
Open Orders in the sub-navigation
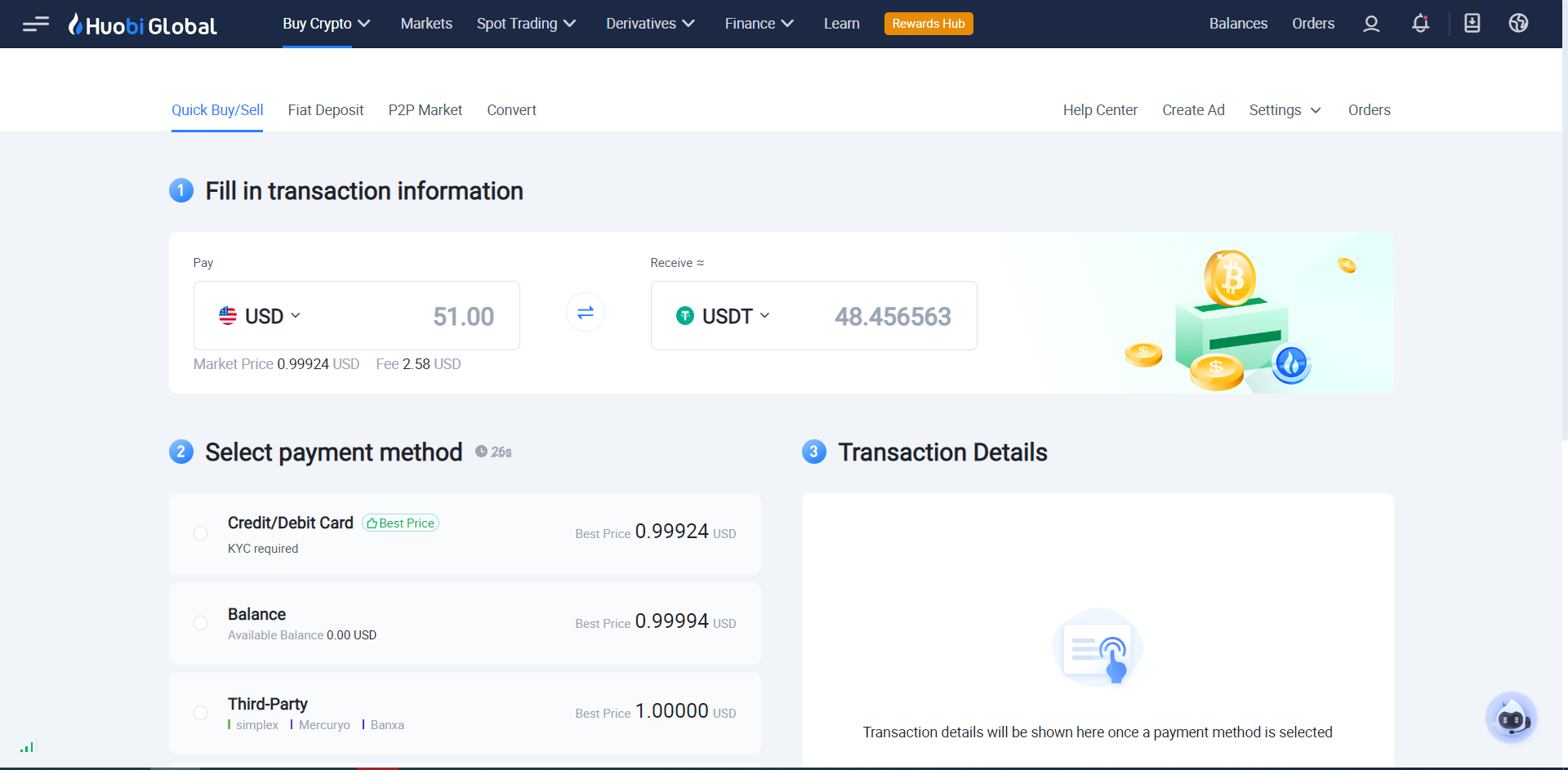coord(1370,110)
